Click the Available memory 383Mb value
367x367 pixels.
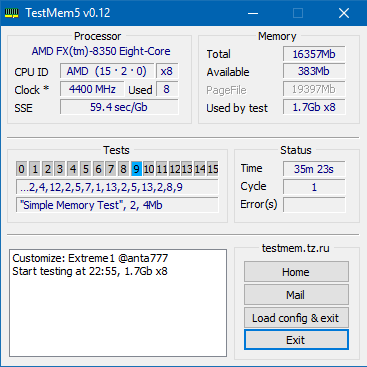pyautogui.click(x=314, y=71)
